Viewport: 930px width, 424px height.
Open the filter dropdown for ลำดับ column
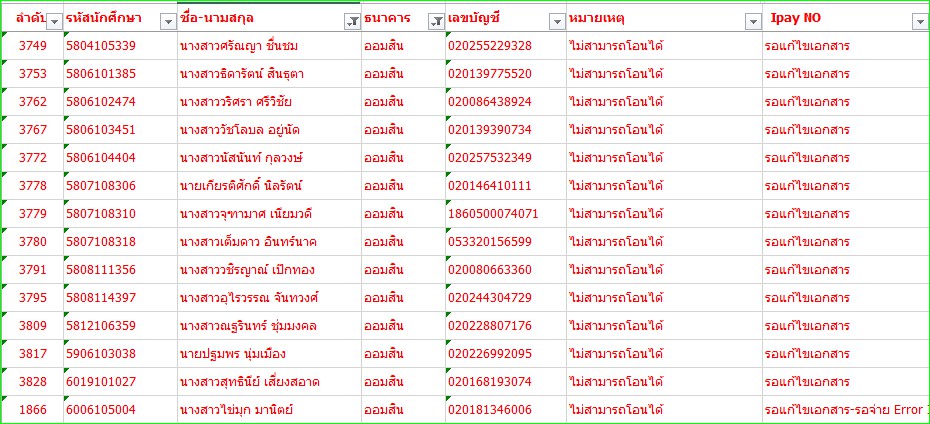coord(53,22)
